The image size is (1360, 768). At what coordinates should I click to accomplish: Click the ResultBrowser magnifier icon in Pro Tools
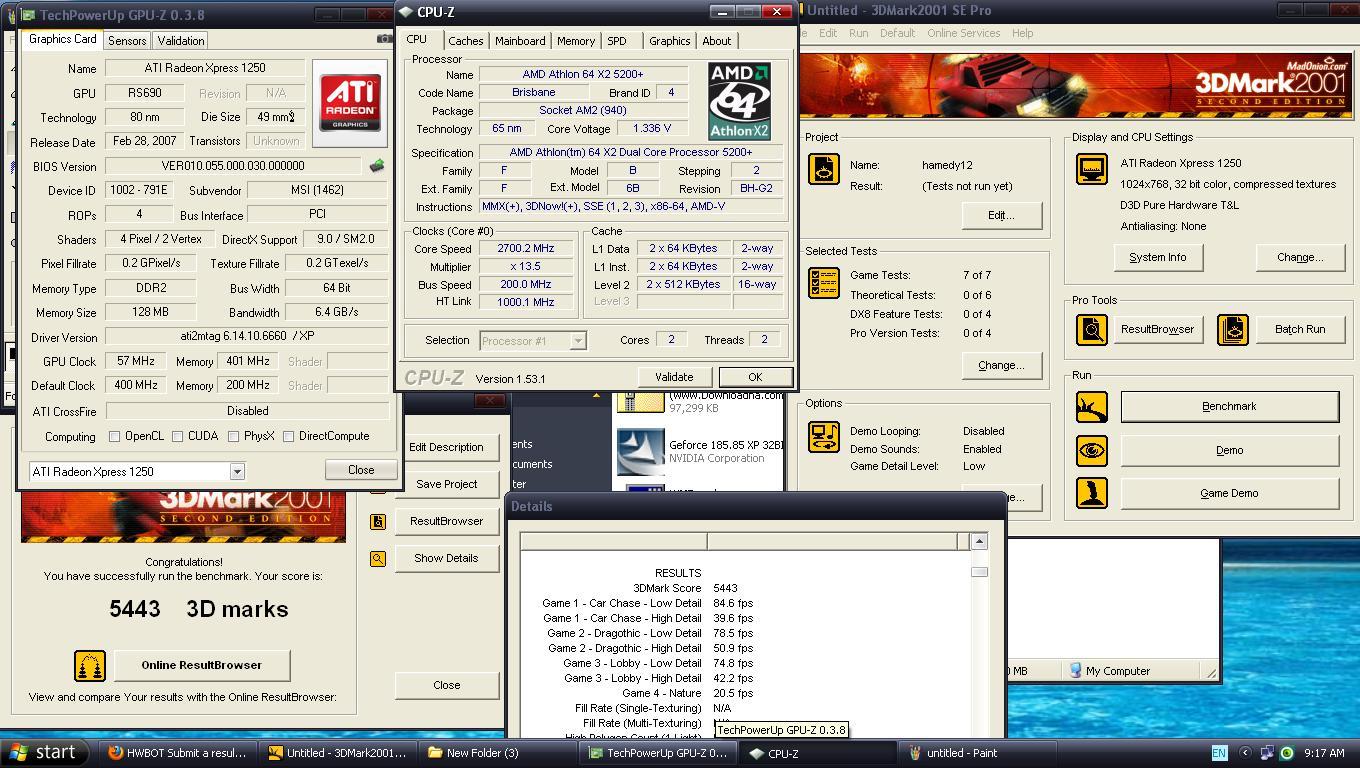point(1091,329)
